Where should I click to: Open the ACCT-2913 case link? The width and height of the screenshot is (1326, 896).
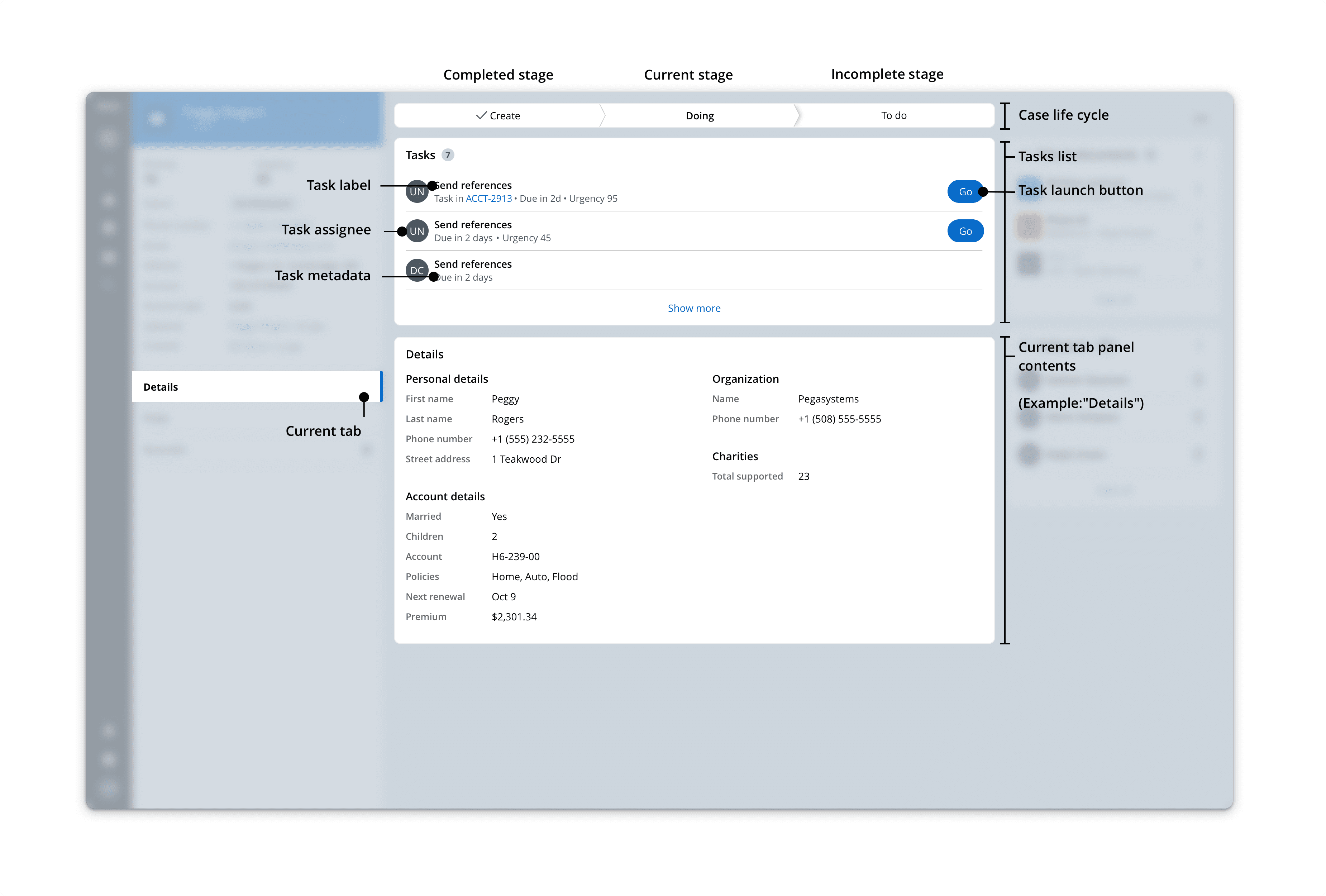click(488, 199)
